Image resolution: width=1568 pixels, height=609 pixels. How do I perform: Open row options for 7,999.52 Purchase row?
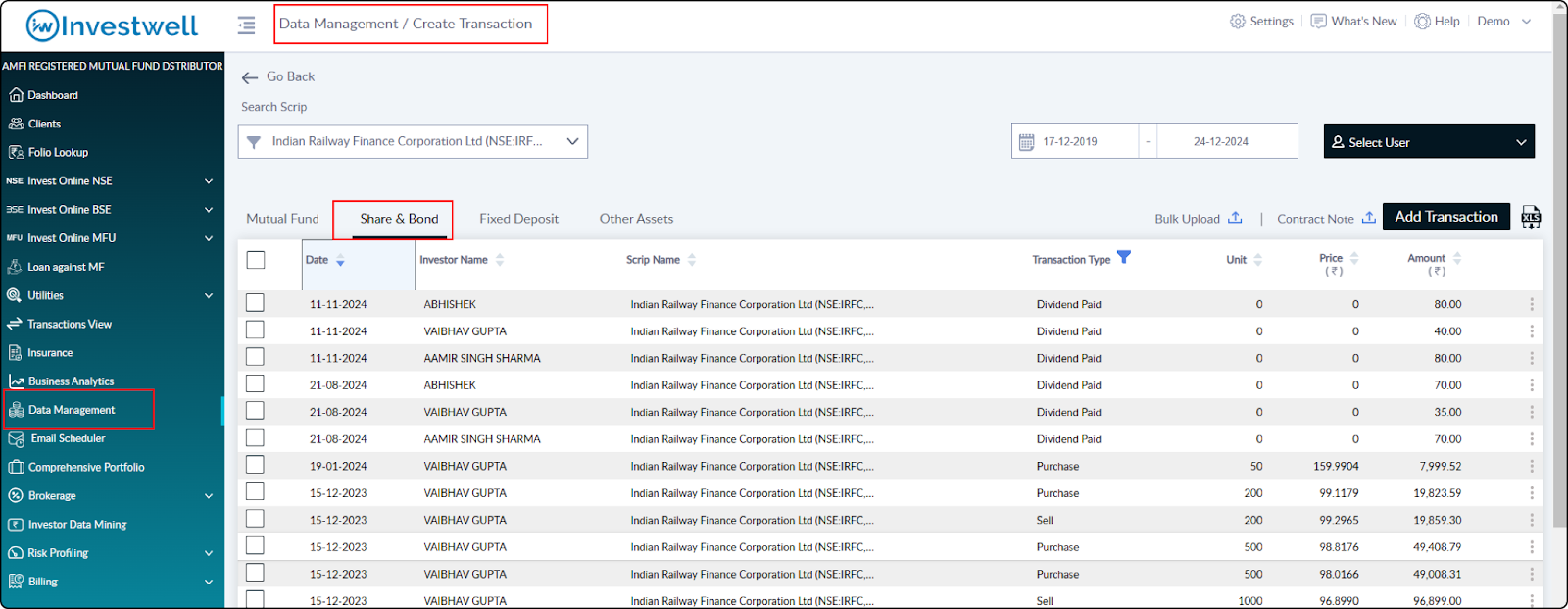pos(1532,467)
